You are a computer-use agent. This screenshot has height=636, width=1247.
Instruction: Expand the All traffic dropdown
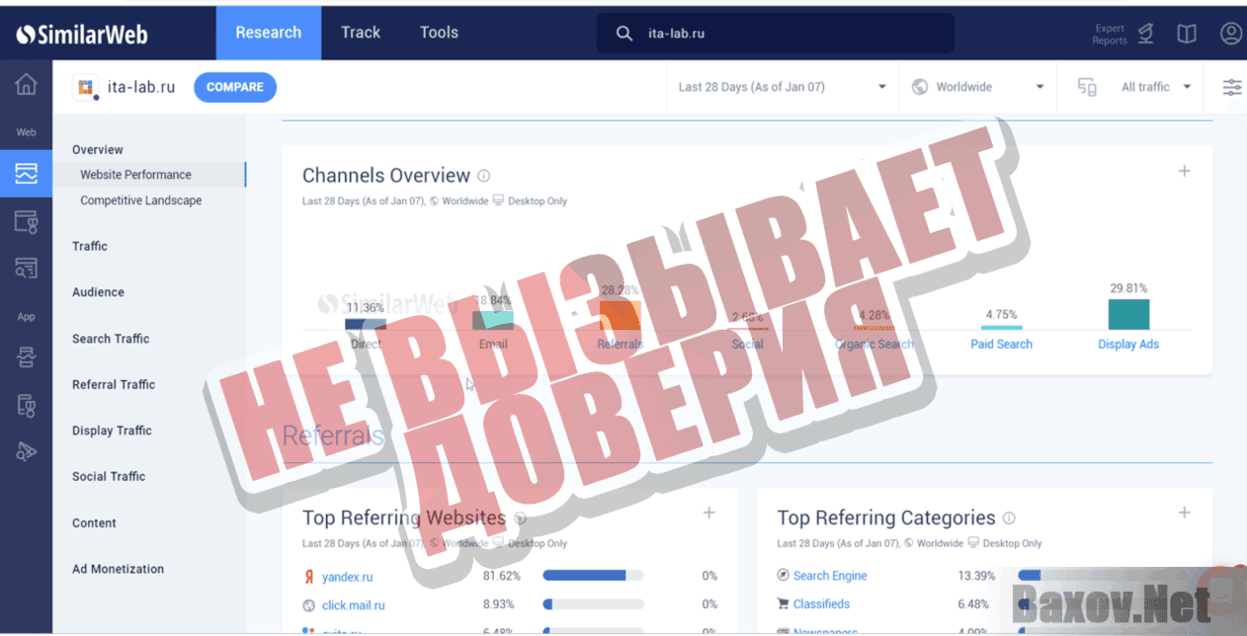(1152, 87)
